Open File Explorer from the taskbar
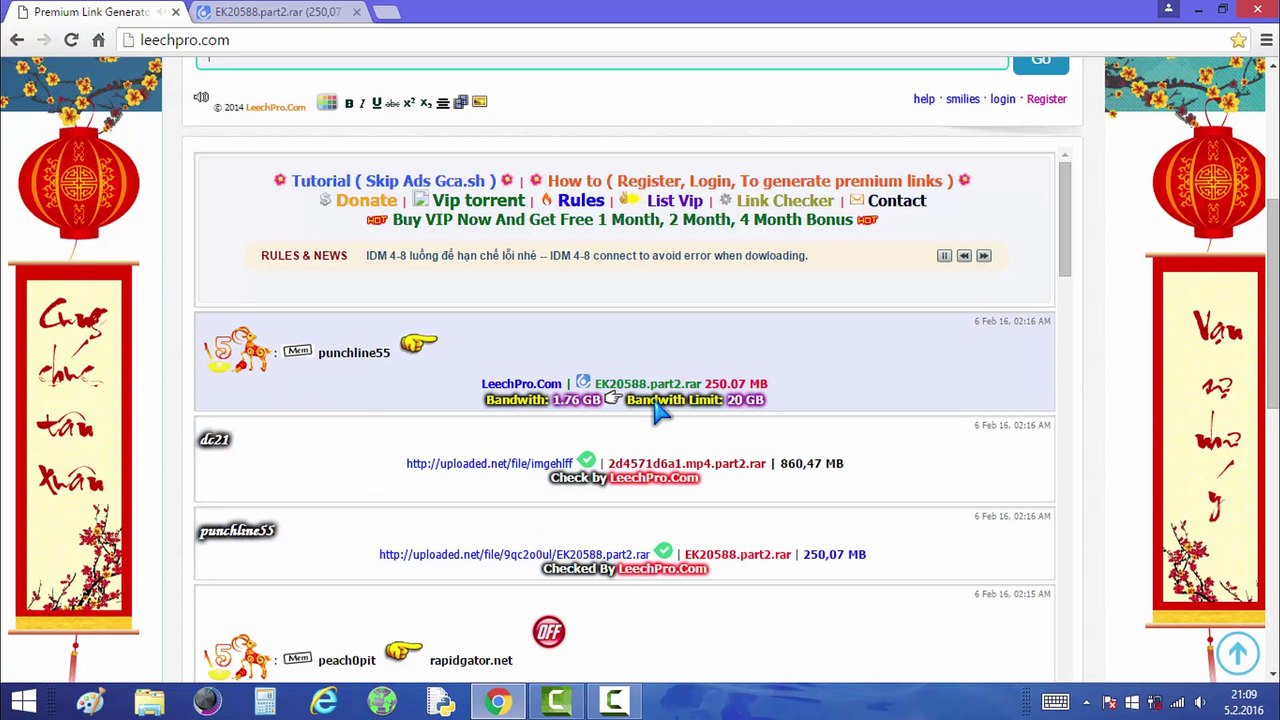Image resolution: width=1280 pixels, height=720 pixels. pos(149,702)
